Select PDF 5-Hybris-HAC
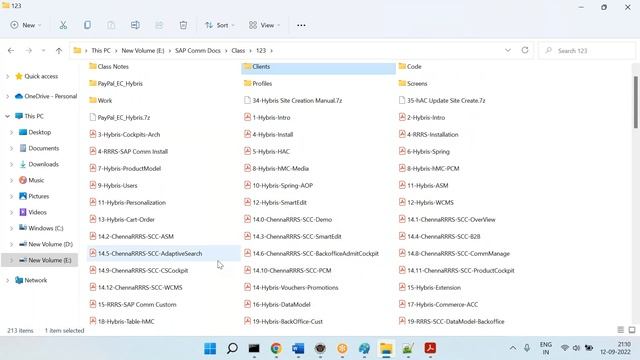The image size is (640, 360). coord(267,151)
